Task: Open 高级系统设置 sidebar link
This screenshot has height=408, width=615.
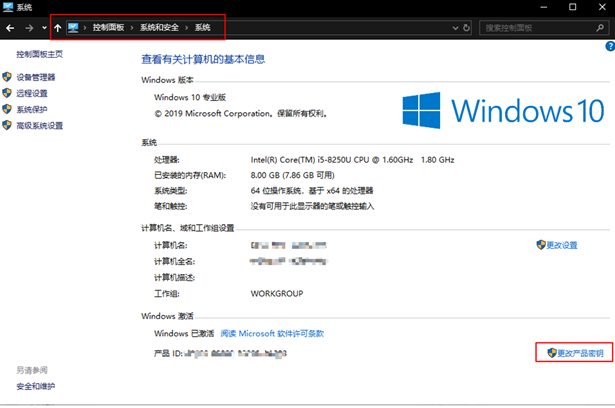Action: [x=40, y=126]
